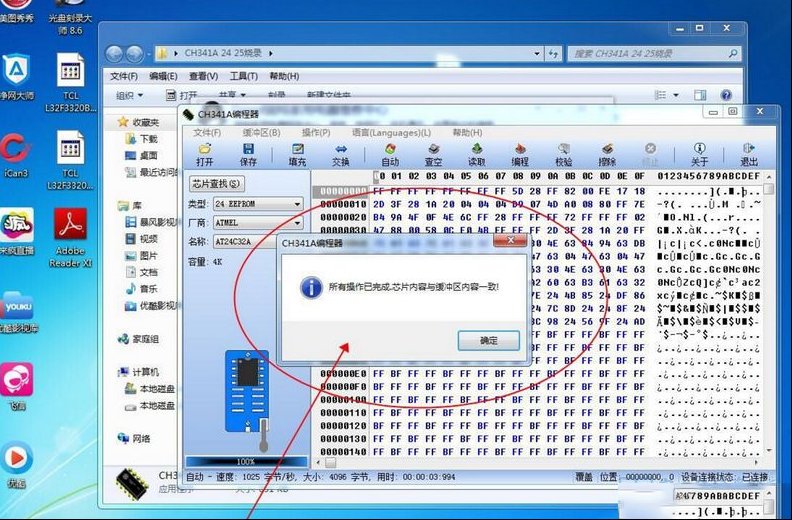Open 操作(P) menu in programmer
The width and height of the screenshot is (792, 520).
pos(316,132)
